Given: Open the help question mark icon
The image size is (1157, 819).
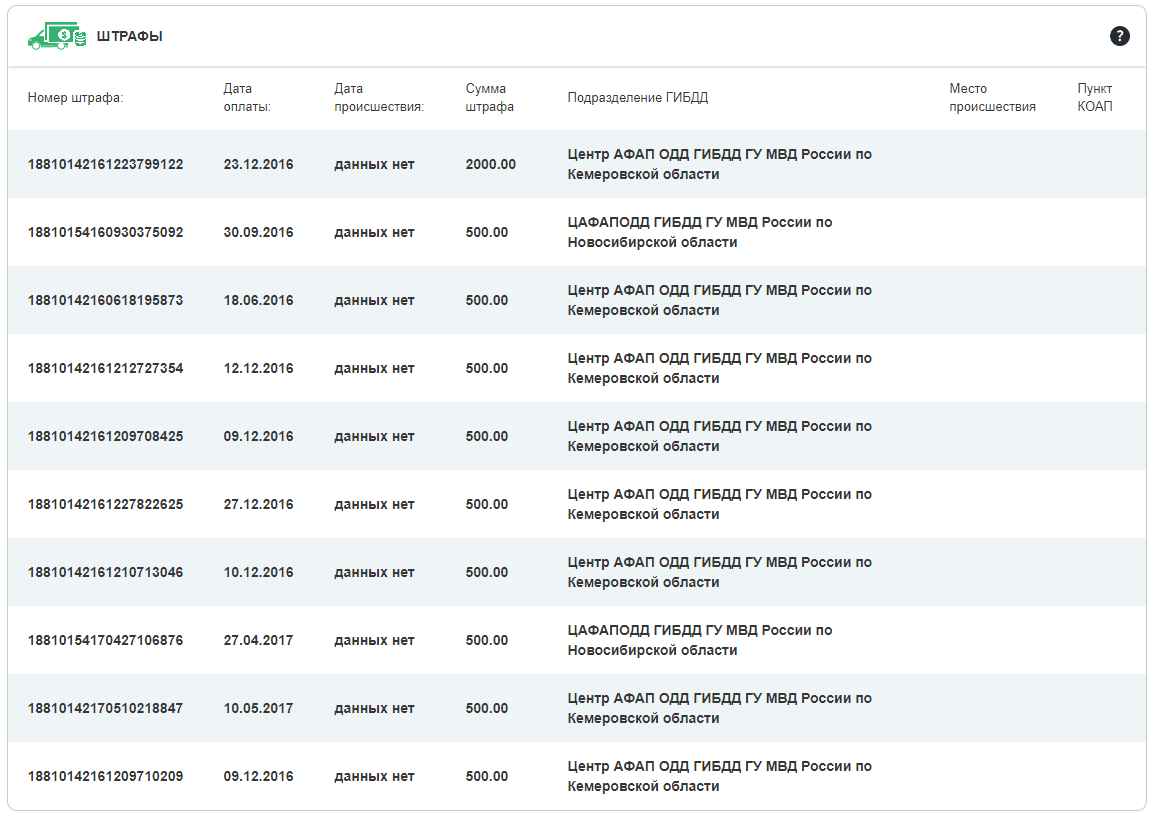Looking at the screenshot, I should (x=1119, y=35).
